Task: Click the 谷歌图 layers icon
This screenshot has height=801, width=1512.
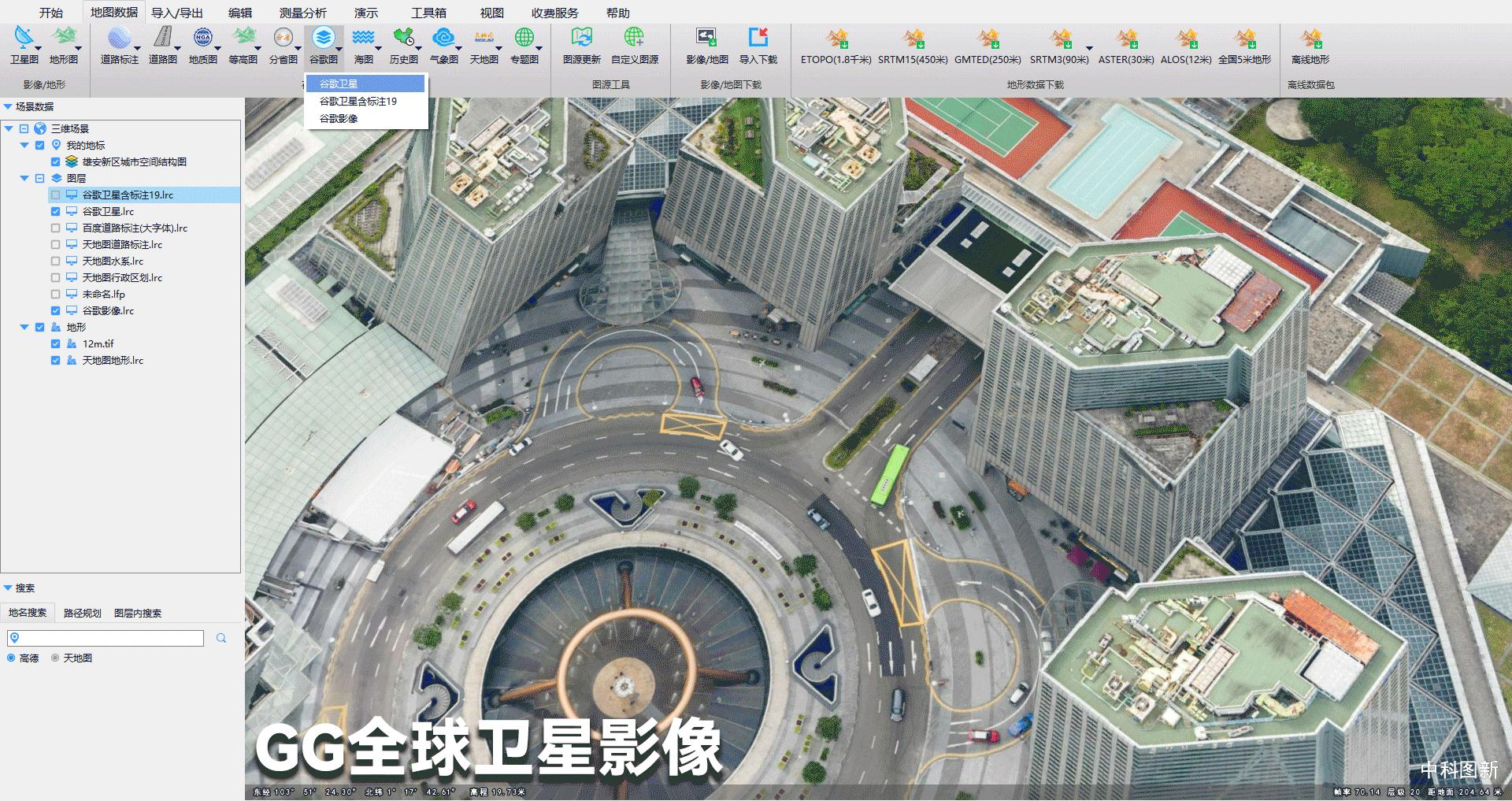Action: 323,38
